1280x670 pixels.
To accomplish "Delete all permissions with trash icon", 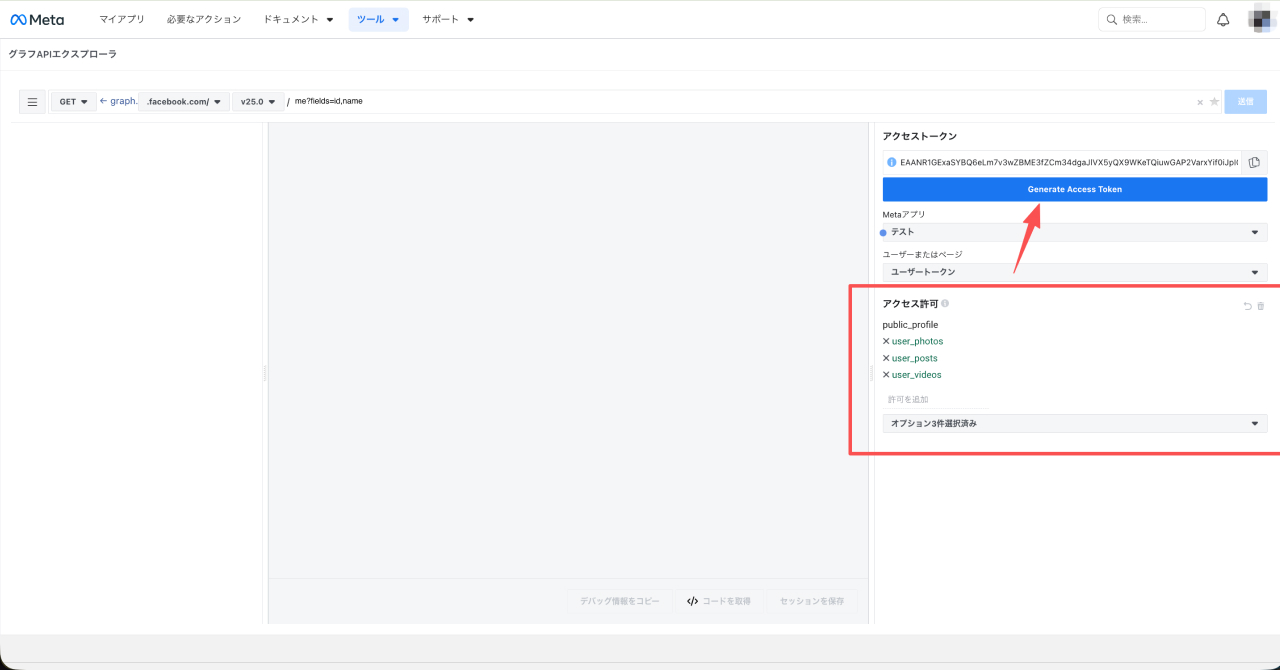I will click(x=1260, y=306).
